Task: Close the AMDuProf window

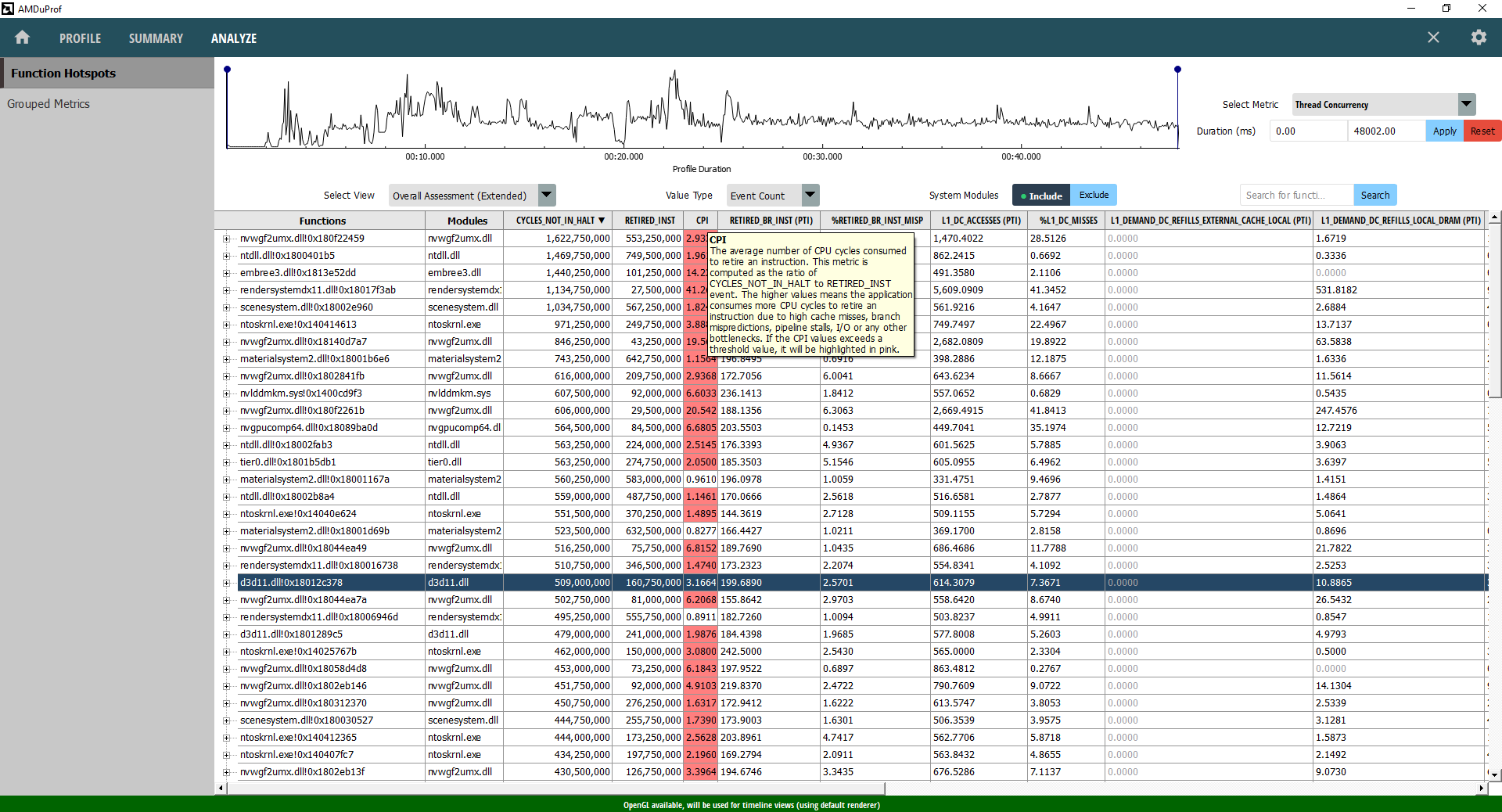Action: pyautogui.click(x=1482, y=9)
